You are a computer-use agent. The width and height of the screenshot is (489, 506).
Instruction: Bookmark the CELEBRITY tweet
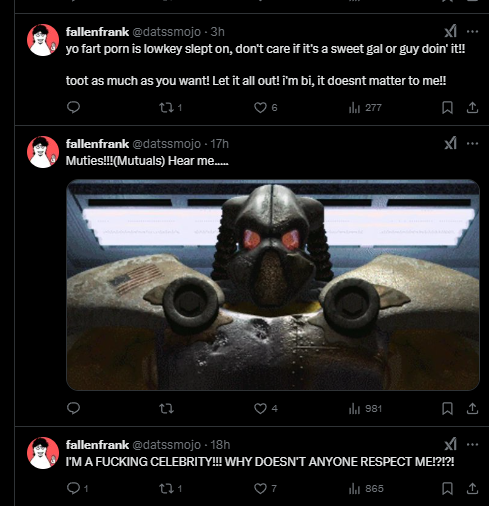(x=447, y=489)
